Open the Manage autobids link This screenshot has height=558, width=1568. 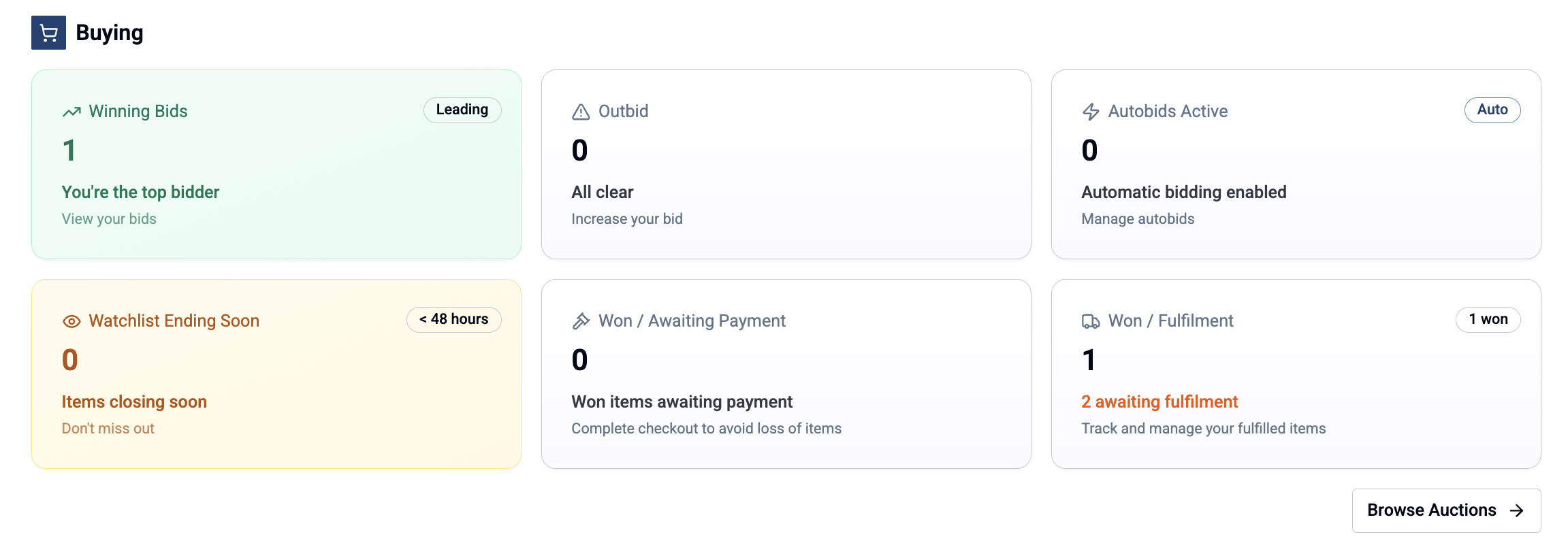1138,219
